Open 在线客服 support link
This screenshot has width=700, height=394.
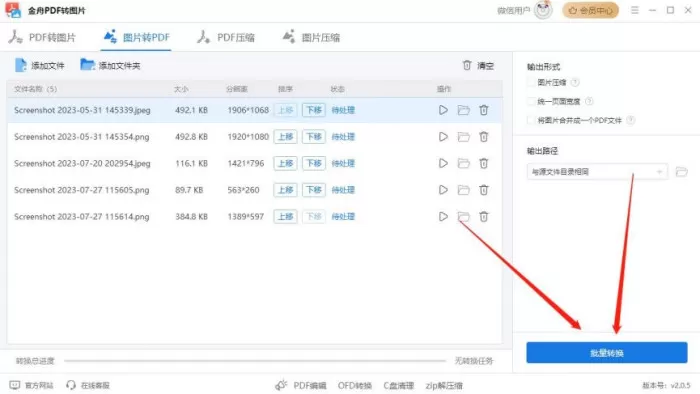pos(88,385)
